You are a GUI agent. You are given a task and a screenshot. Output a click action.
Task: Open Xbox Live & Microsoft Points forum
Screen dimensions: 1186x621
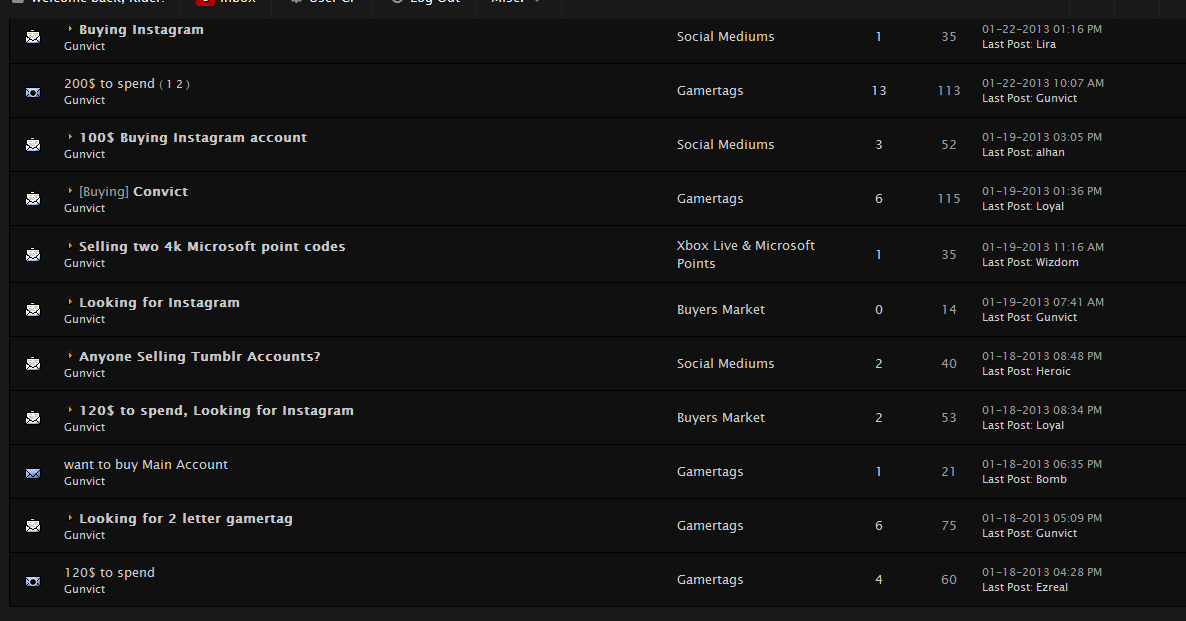745,254
